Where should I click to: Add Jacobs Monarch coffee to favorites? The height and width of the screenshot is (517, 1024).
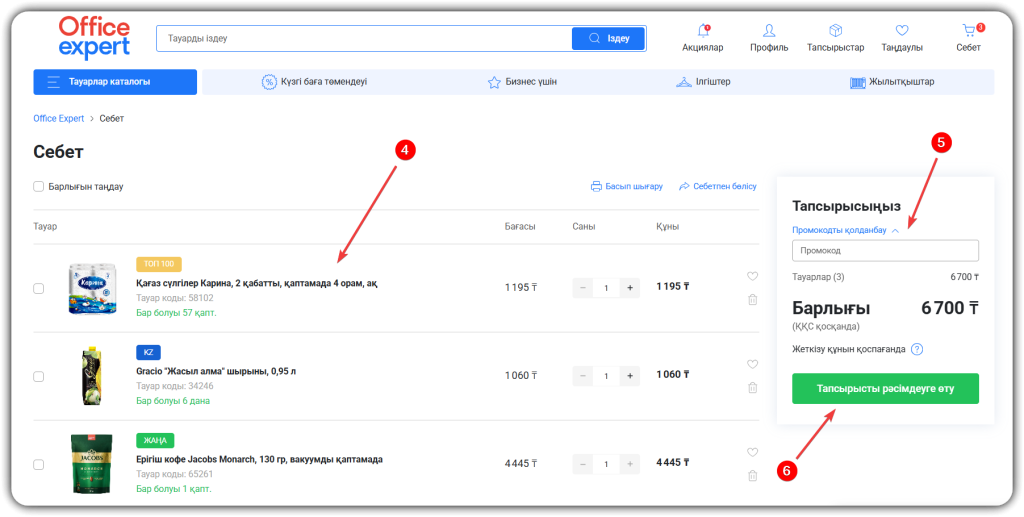click(752, 452)
